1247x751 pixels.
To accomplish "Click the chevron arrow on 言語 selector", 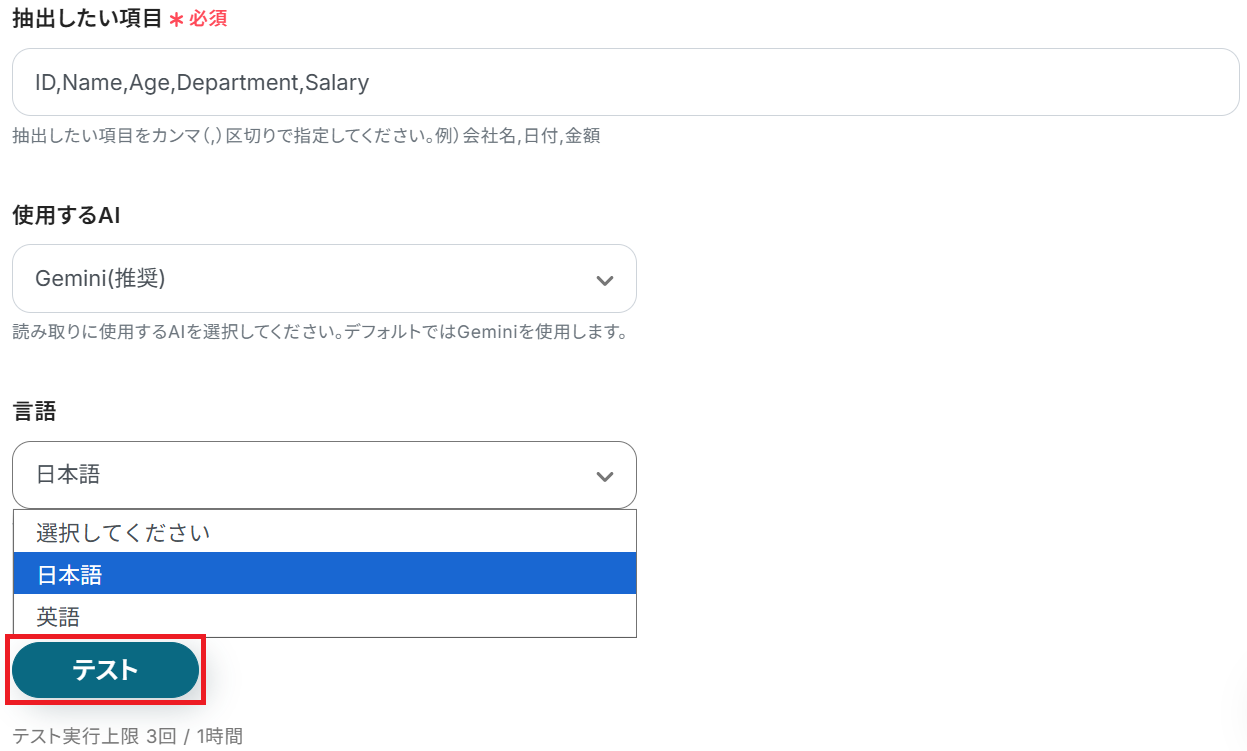I will pos(604,476).
